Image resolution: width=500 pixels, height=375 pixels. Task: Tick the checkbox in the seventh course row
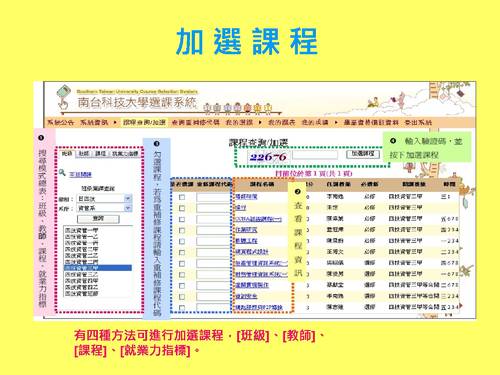[182, 263]
